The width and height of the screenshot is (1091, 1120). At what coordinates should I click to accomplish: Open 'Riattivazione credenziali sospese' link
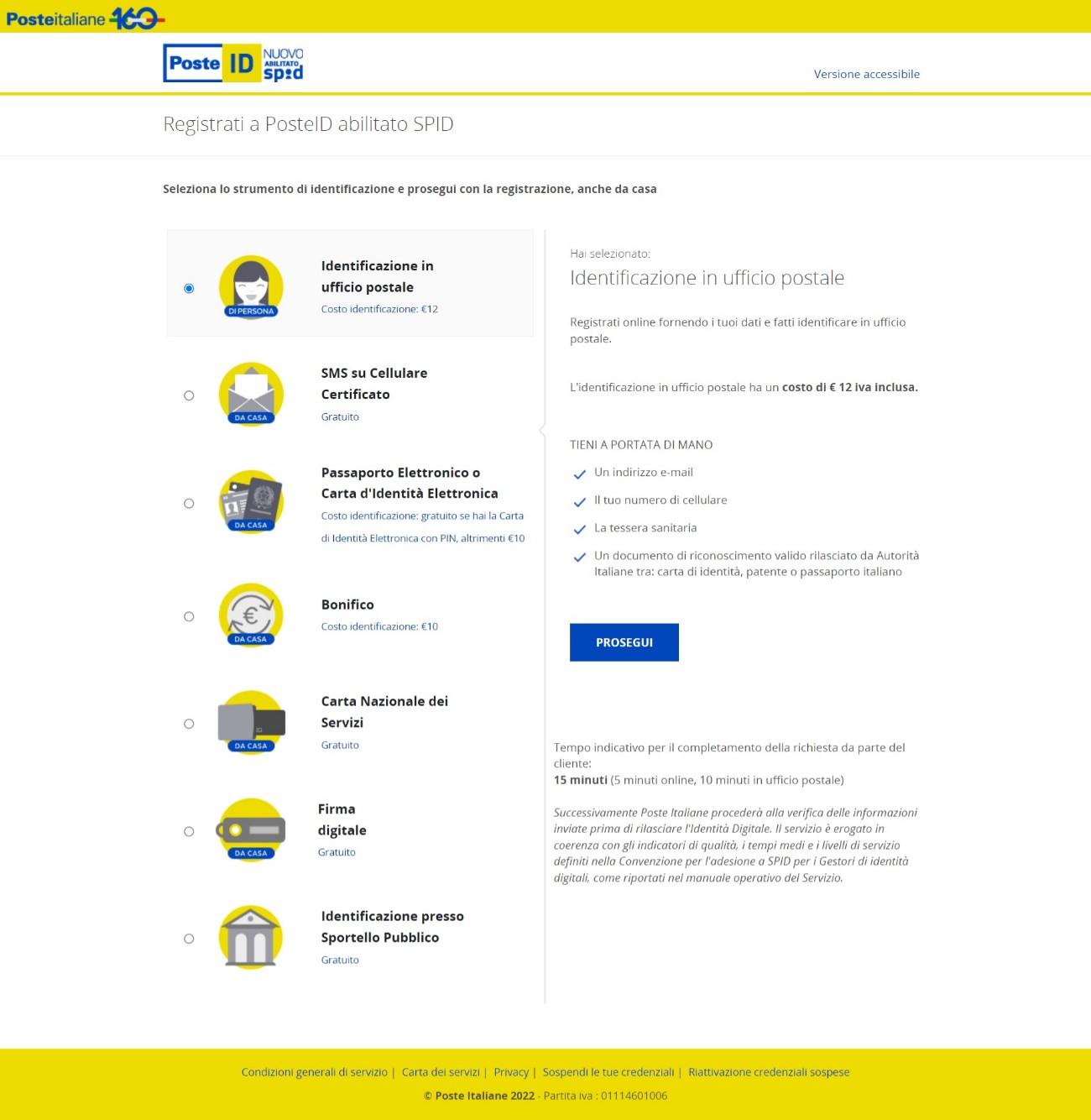[x=769, y=1072]
